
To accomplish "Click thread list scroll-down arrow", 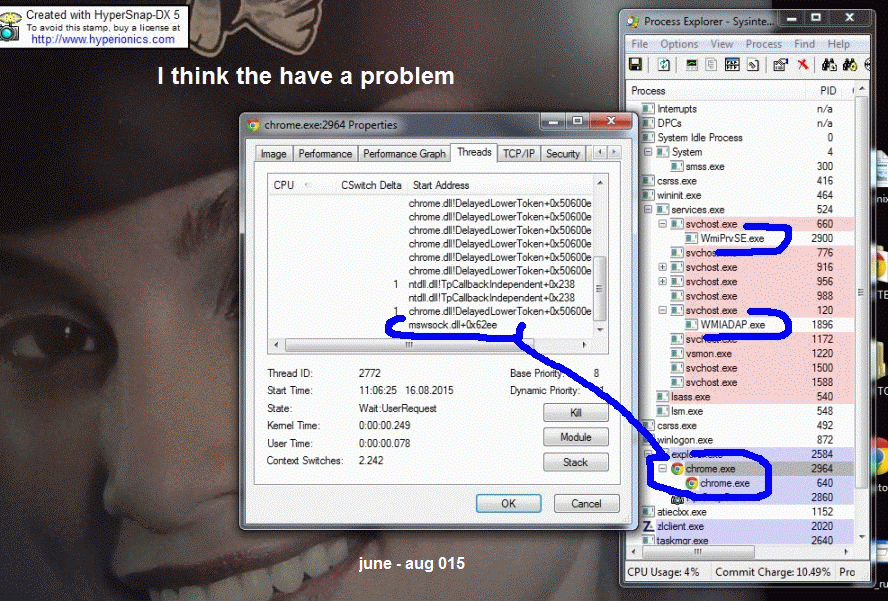I will (600, 330).
